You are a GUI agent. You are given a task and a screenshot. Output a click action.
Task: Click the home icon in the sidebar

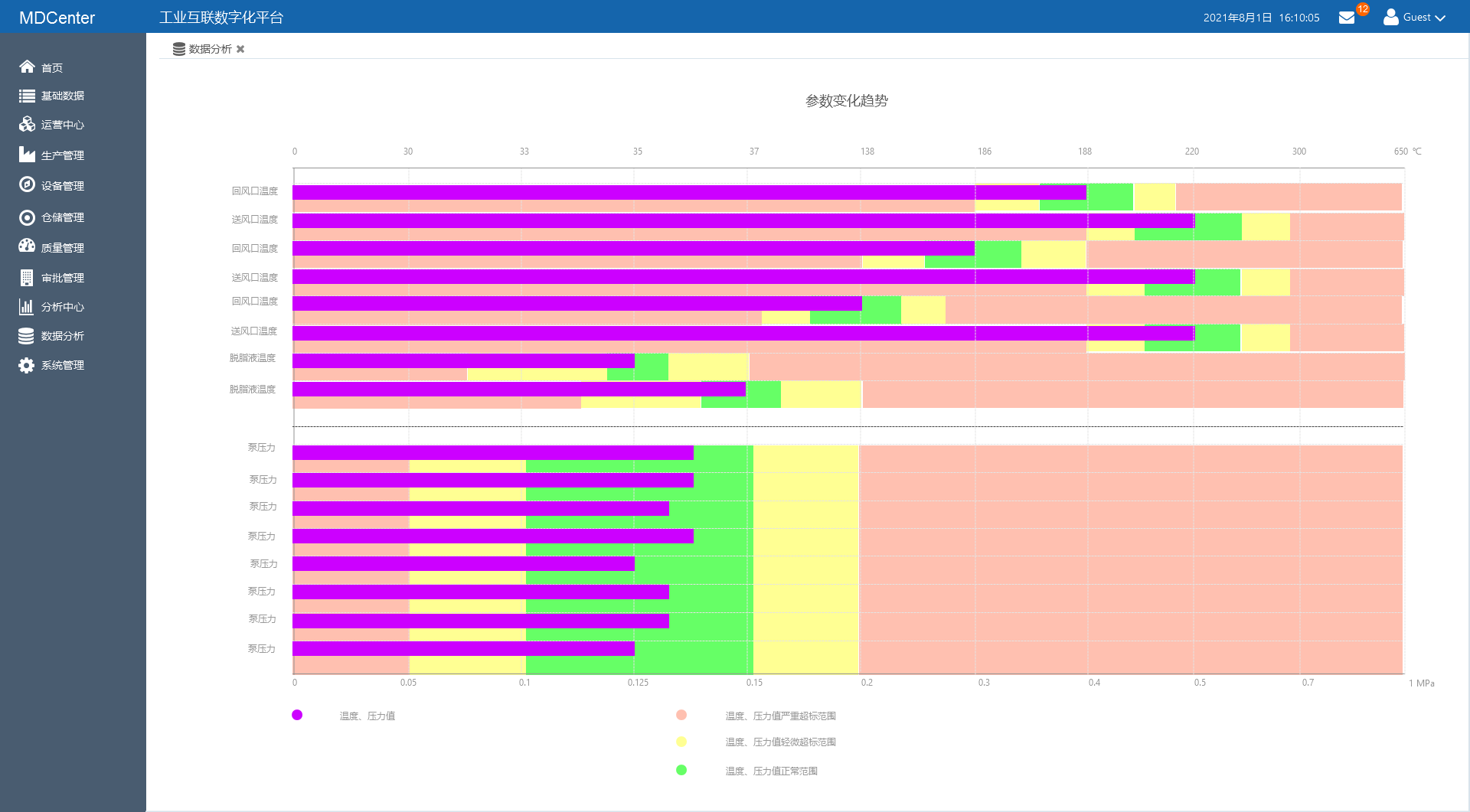click(x=27, y=67)
